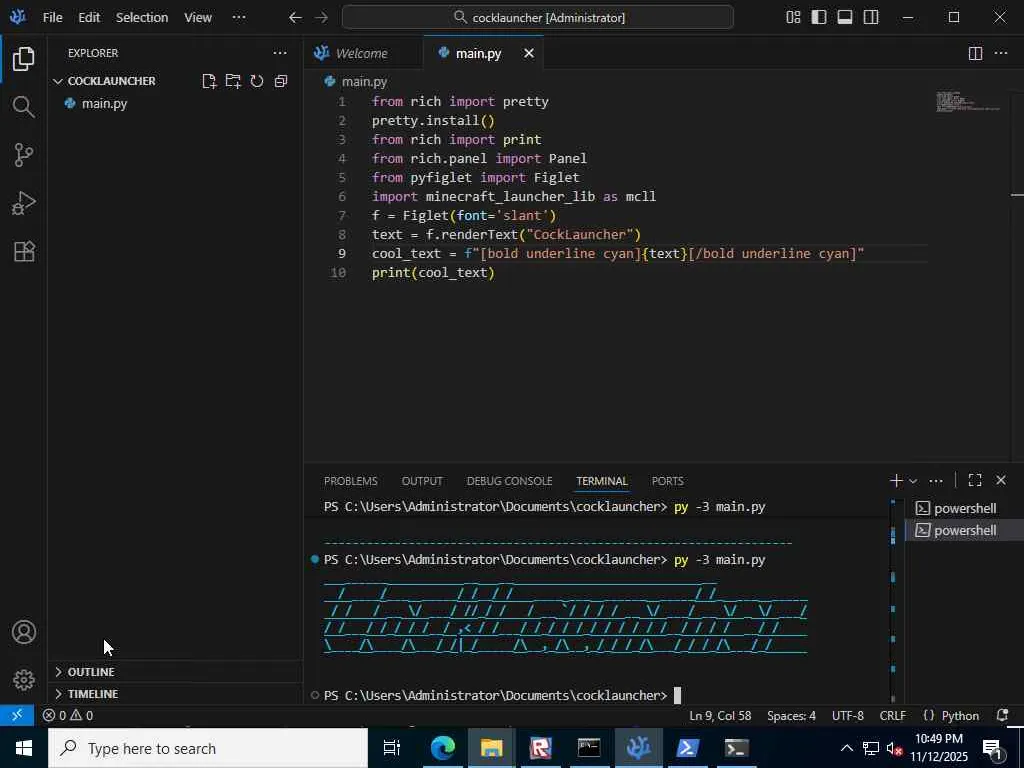
Task: Open File Explorer from taskbar
Action: coord(491,748)
